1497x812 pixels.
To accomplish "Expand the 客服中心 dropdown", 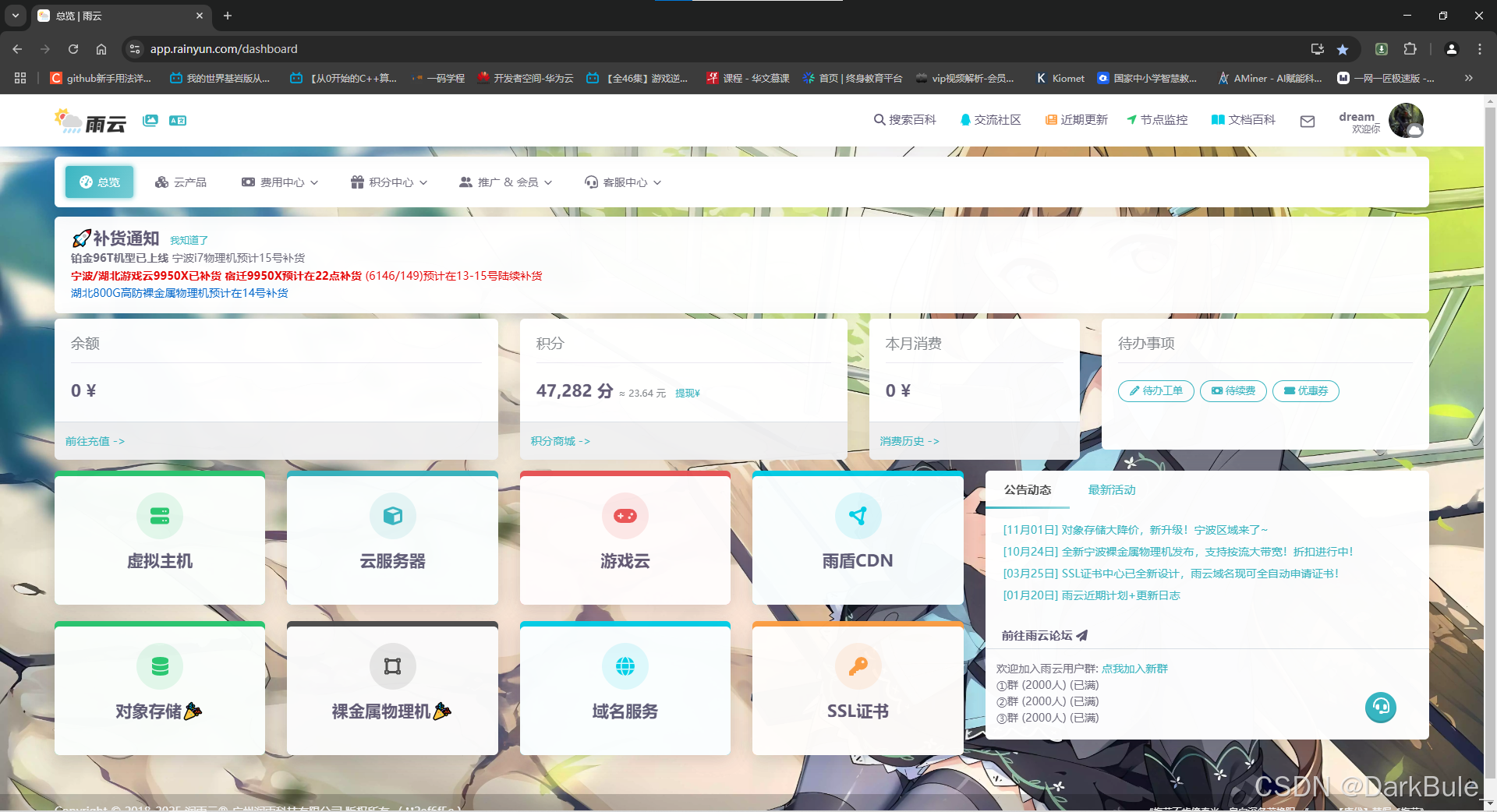I will (623, 182).
